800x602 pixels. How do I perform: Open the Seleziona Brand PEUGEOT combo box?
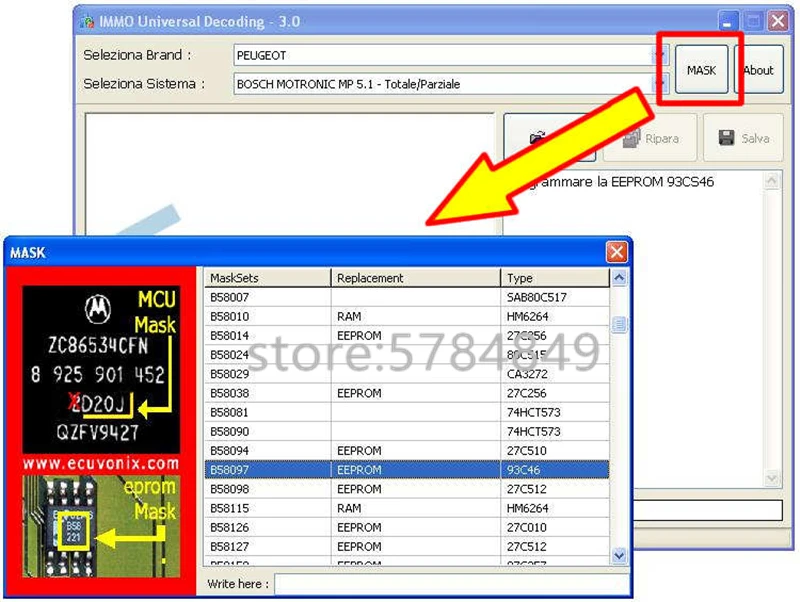[x=451, y=55]
